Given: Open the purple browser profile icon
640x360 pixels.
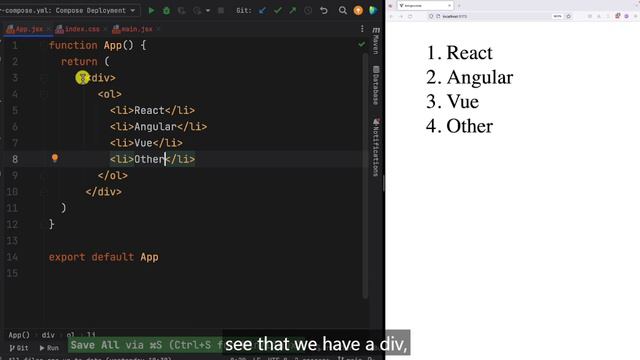Looking at the screenshot, I should tap(627, 16).
